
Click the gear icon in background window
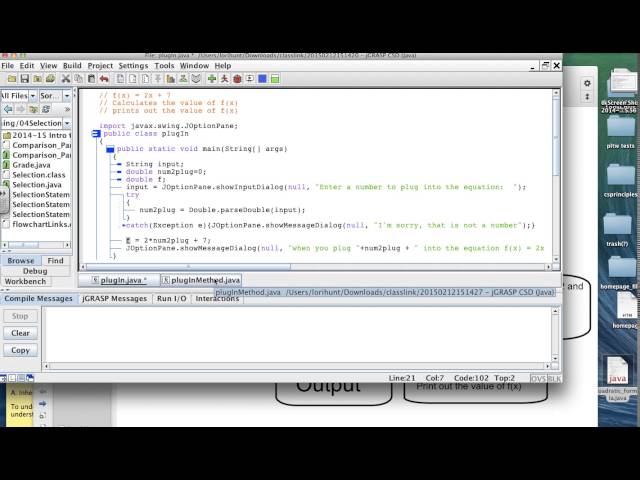point(587,83)
